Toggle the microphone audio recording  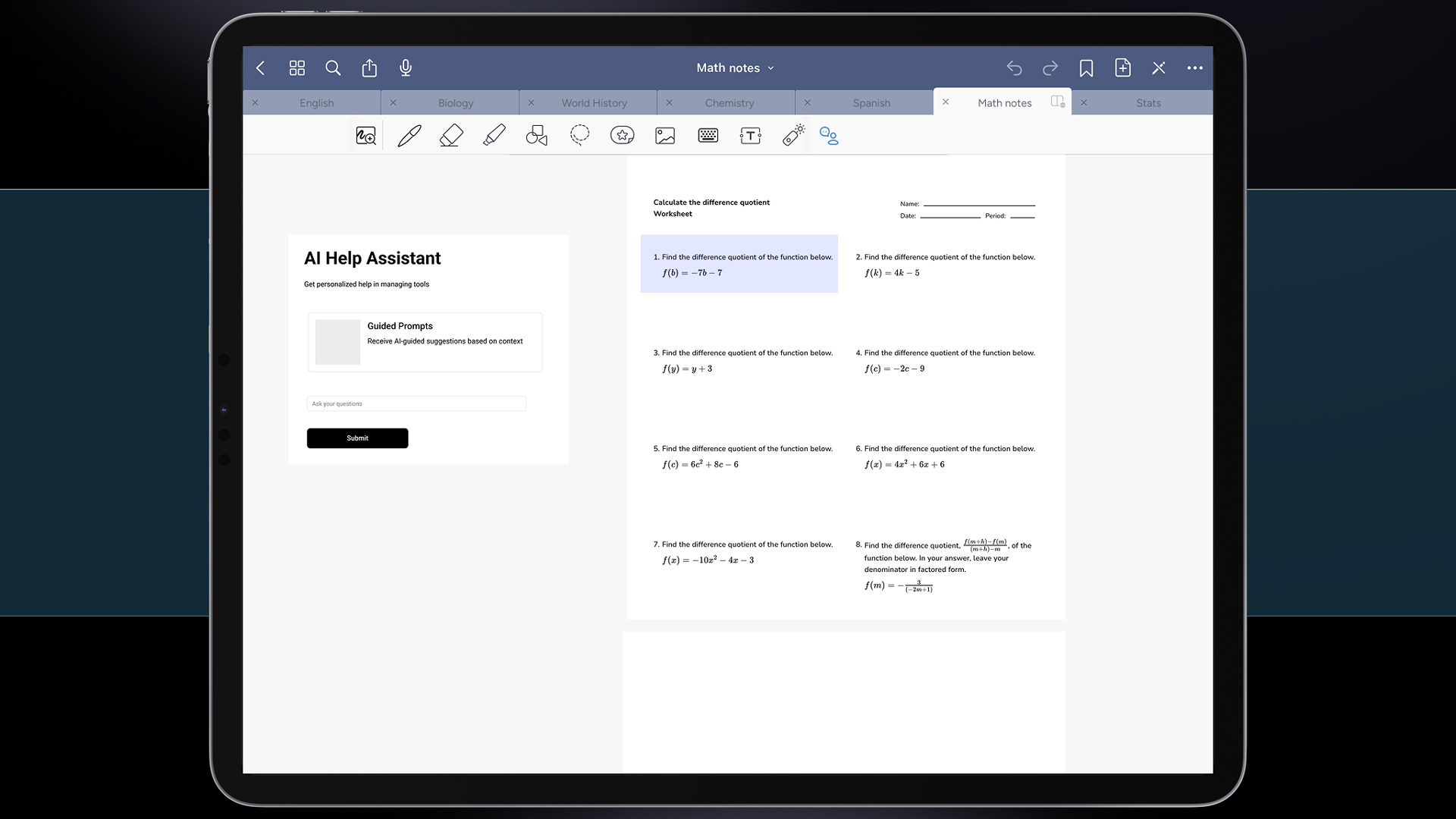point(406,68)
